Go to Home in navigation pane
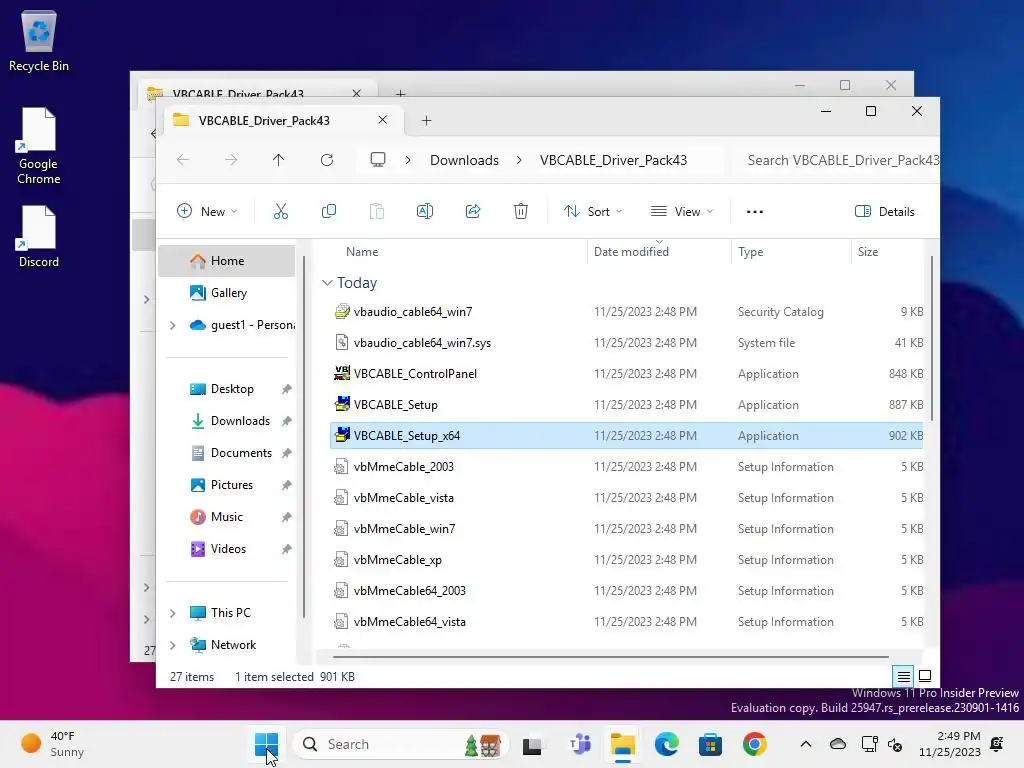The width and height of the screenshot is (1024, 768). tap(227, 261)
